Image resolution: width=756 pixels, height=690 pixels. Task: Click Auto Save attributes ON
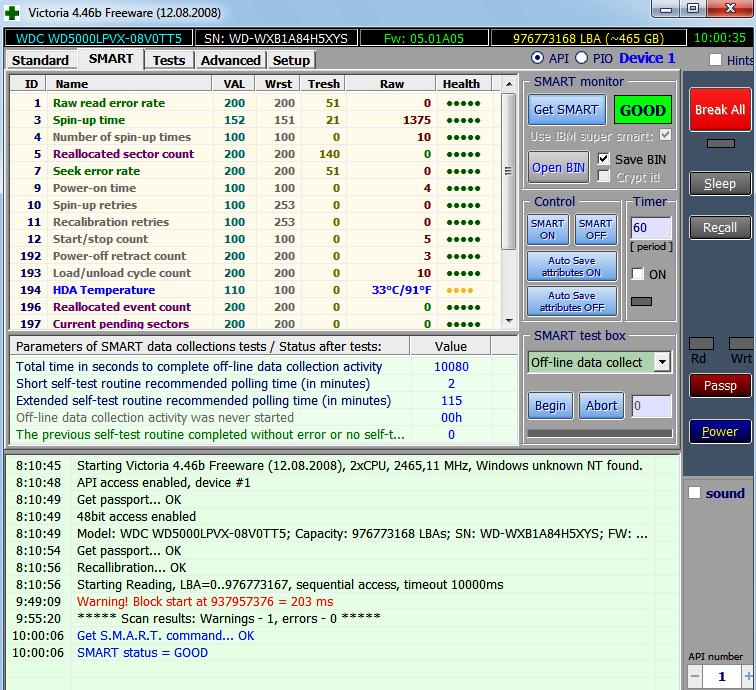(572, 267)
